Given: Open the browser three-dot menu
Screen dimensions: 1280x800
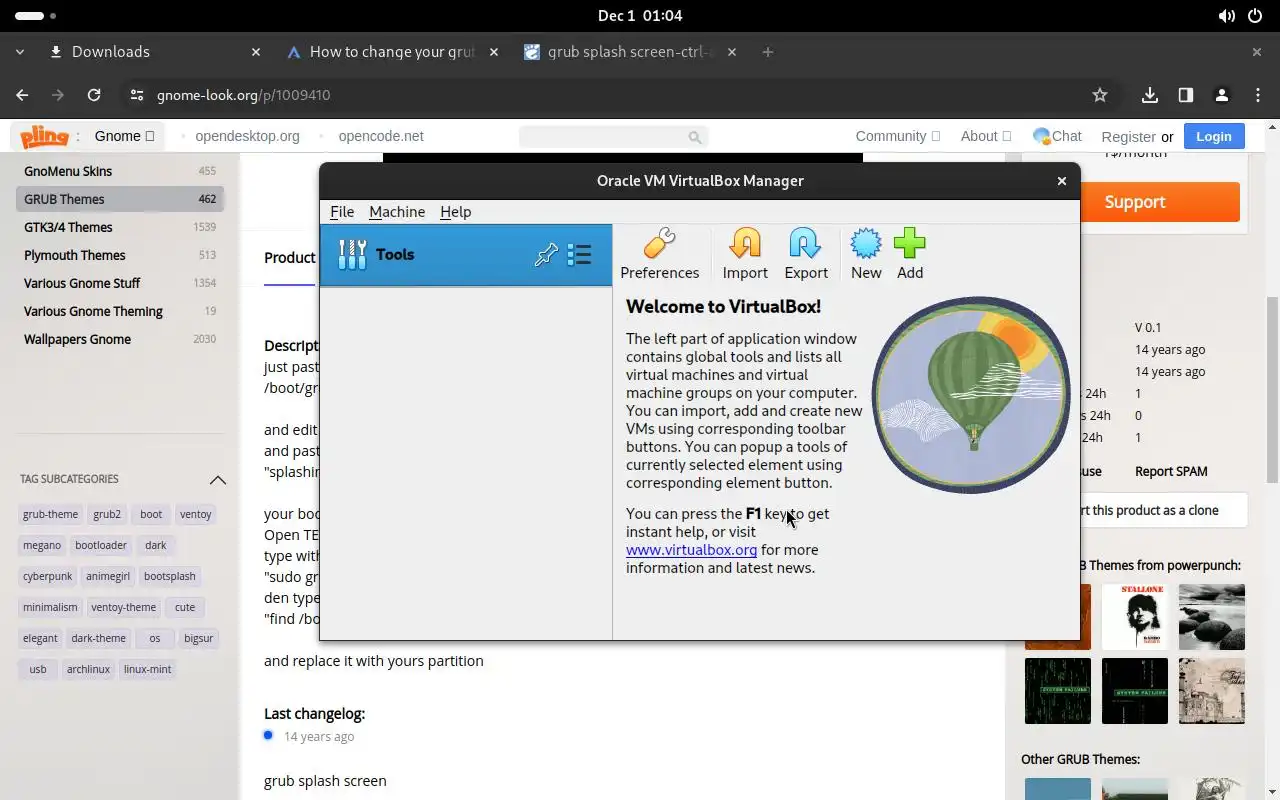Looking at the screenshot, I should coord(1257,95).
